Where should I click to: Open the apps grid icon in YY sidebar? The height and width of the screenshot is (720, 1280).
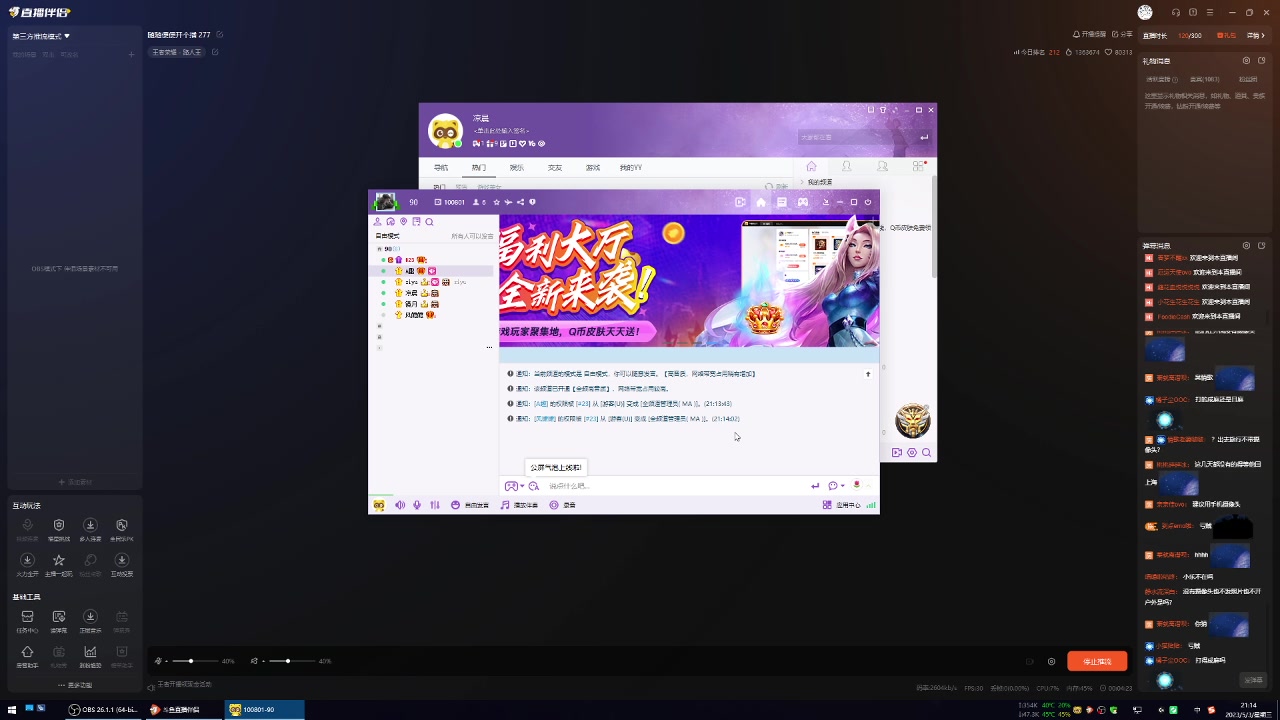pos(918,166)
